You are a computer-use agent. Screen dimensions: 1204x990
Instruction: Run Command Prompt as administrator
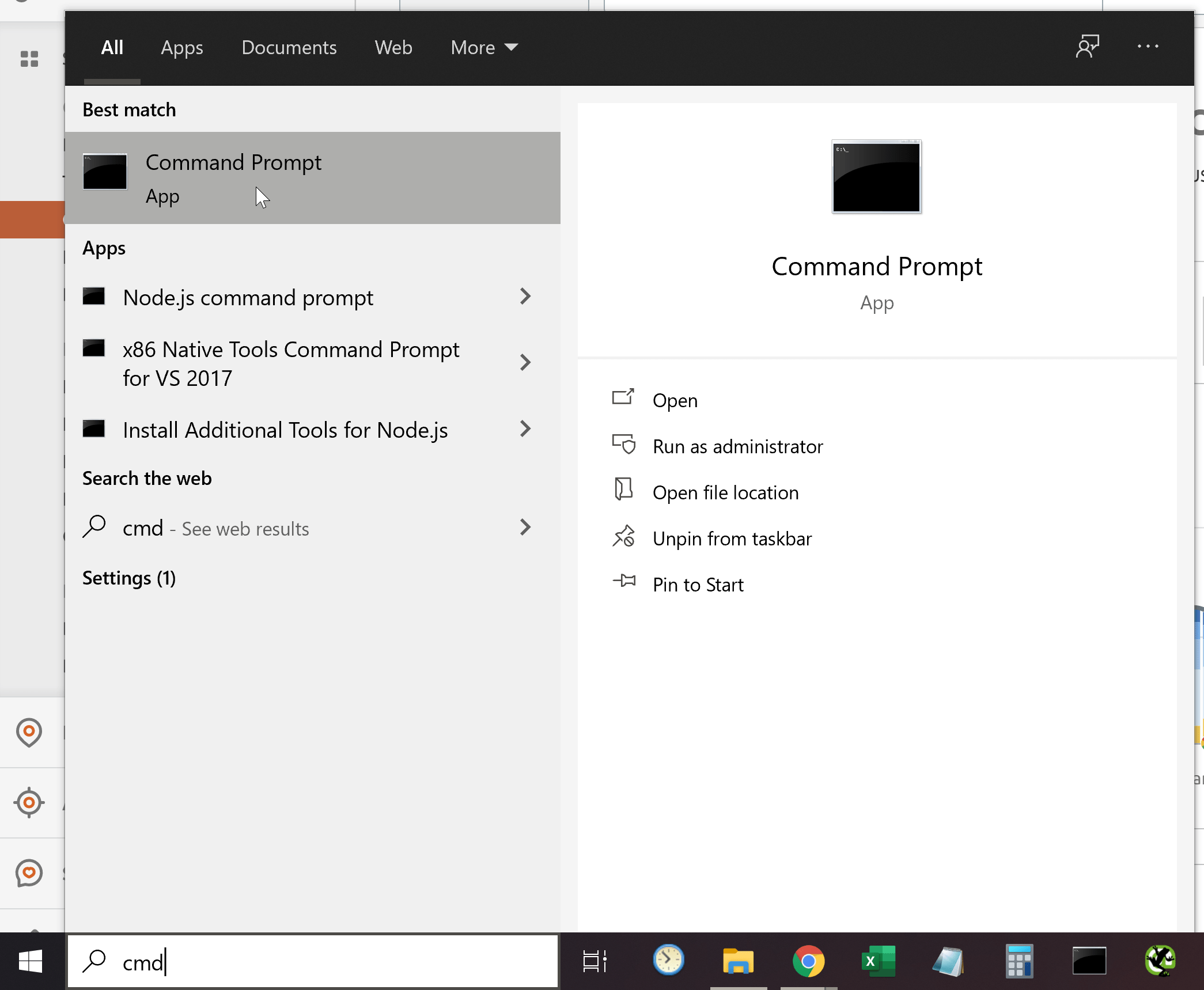[x=737, y=446]
